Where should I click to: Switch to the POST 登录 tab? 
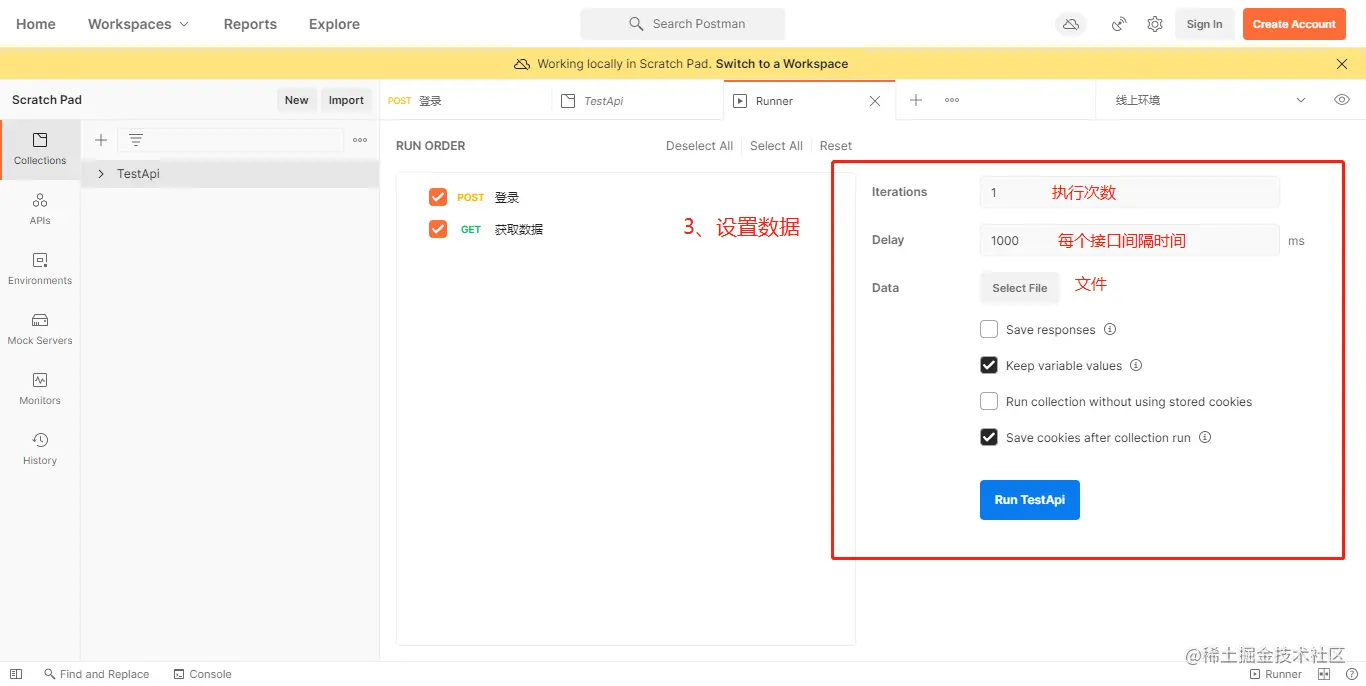point(465,101)
